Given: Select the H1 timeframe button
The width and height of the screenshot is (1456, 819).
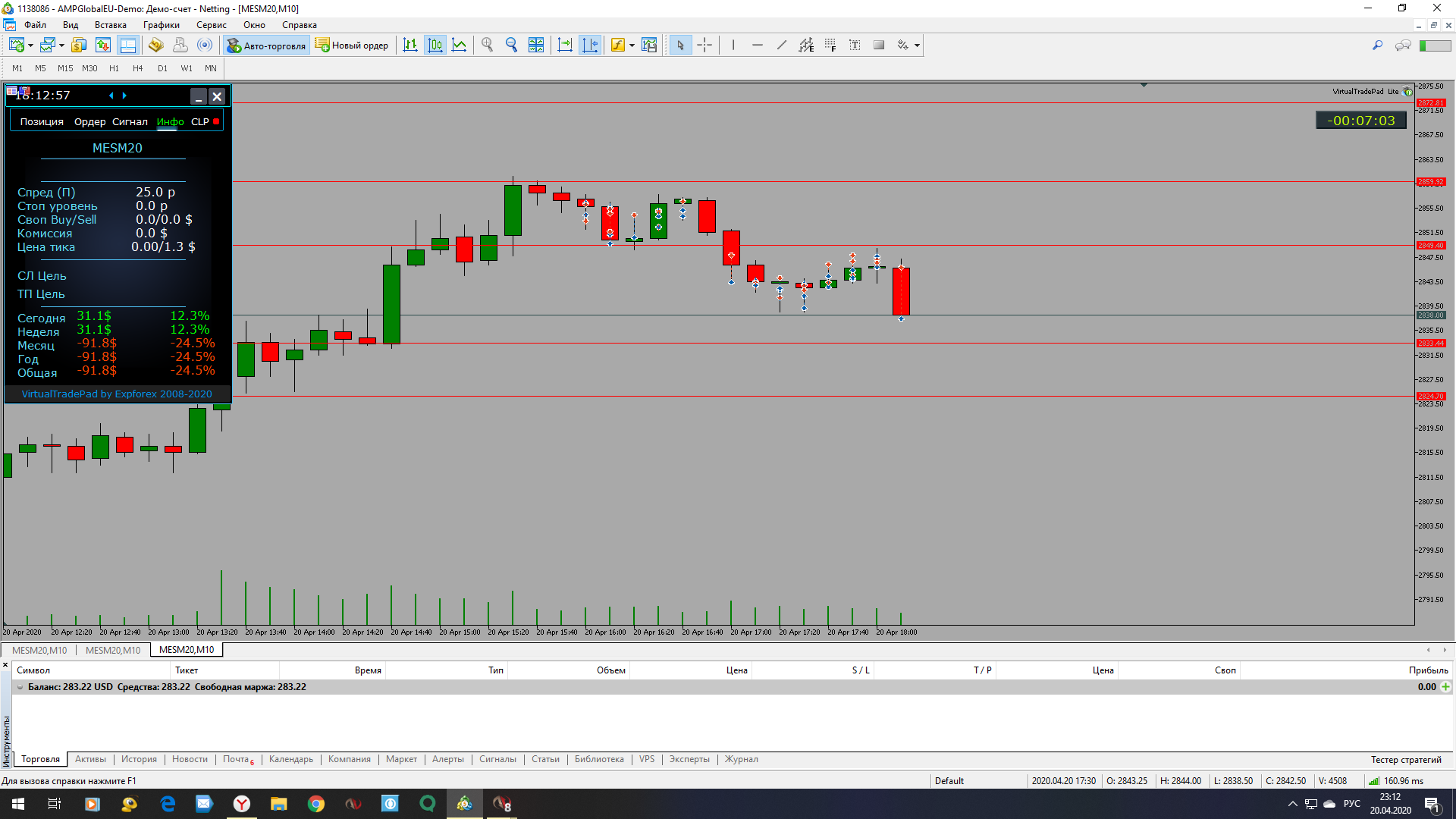Looking at the screenshot, I should pos(114,68).
